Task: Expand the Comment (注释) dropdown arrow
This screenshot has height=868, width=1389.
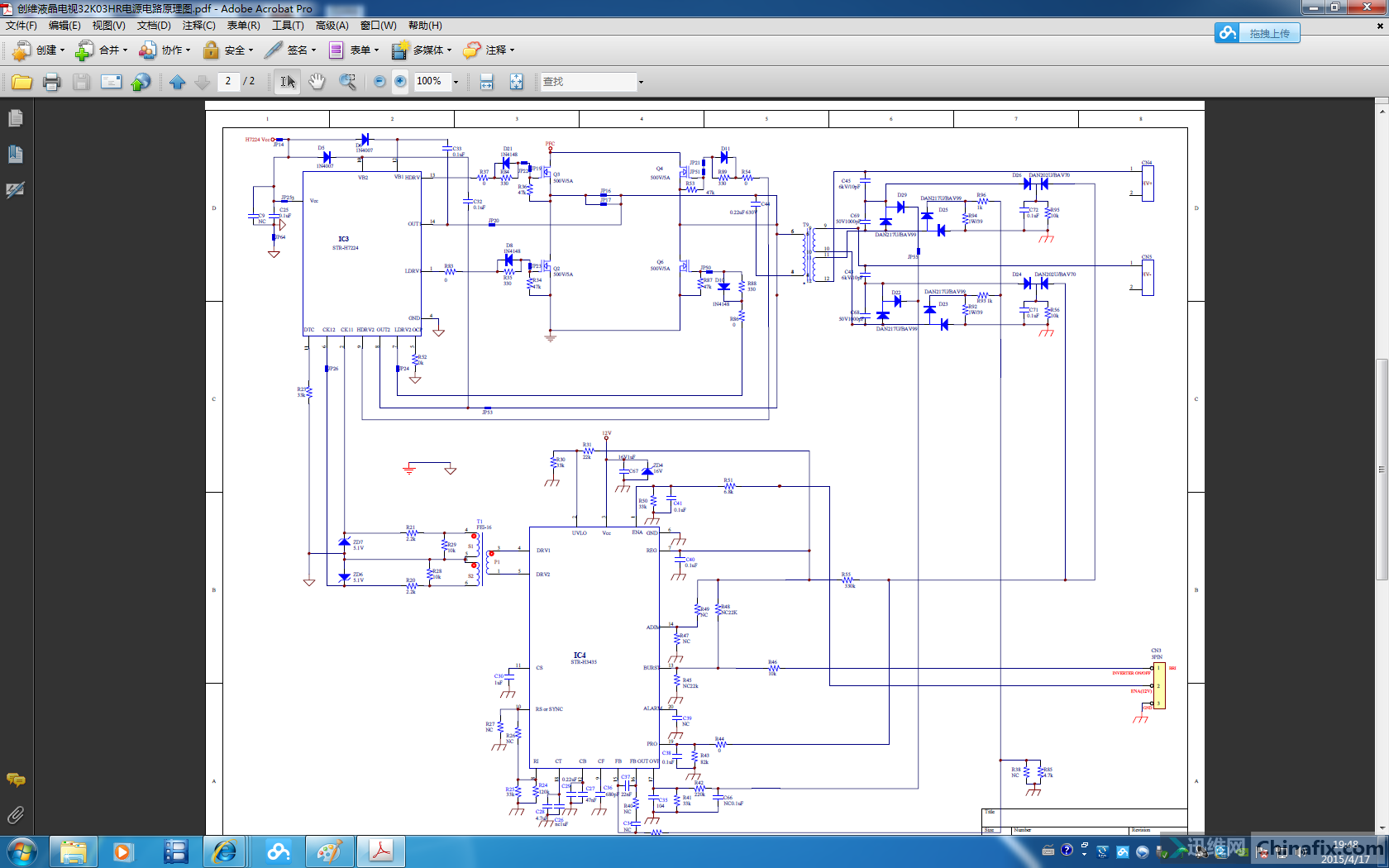Action: (512, 50)
